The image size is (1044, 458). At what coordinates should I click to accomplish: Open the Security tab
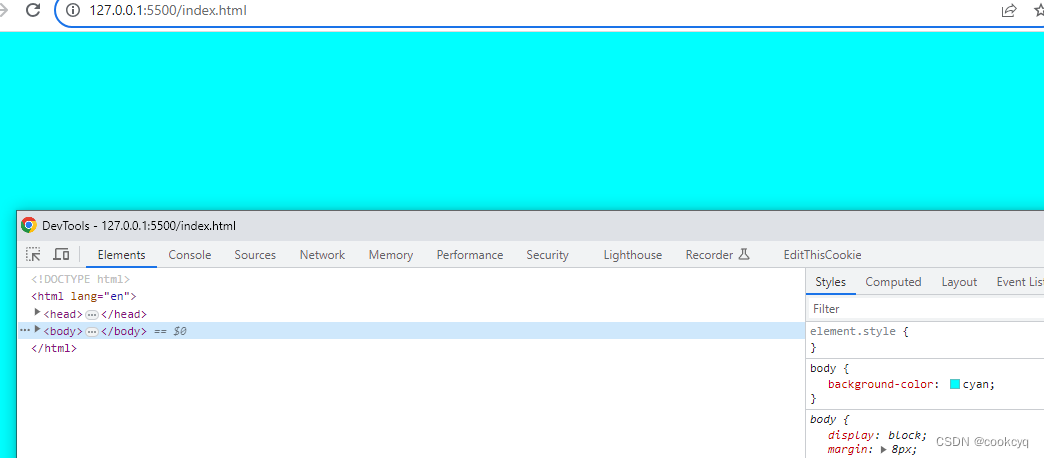547,255
